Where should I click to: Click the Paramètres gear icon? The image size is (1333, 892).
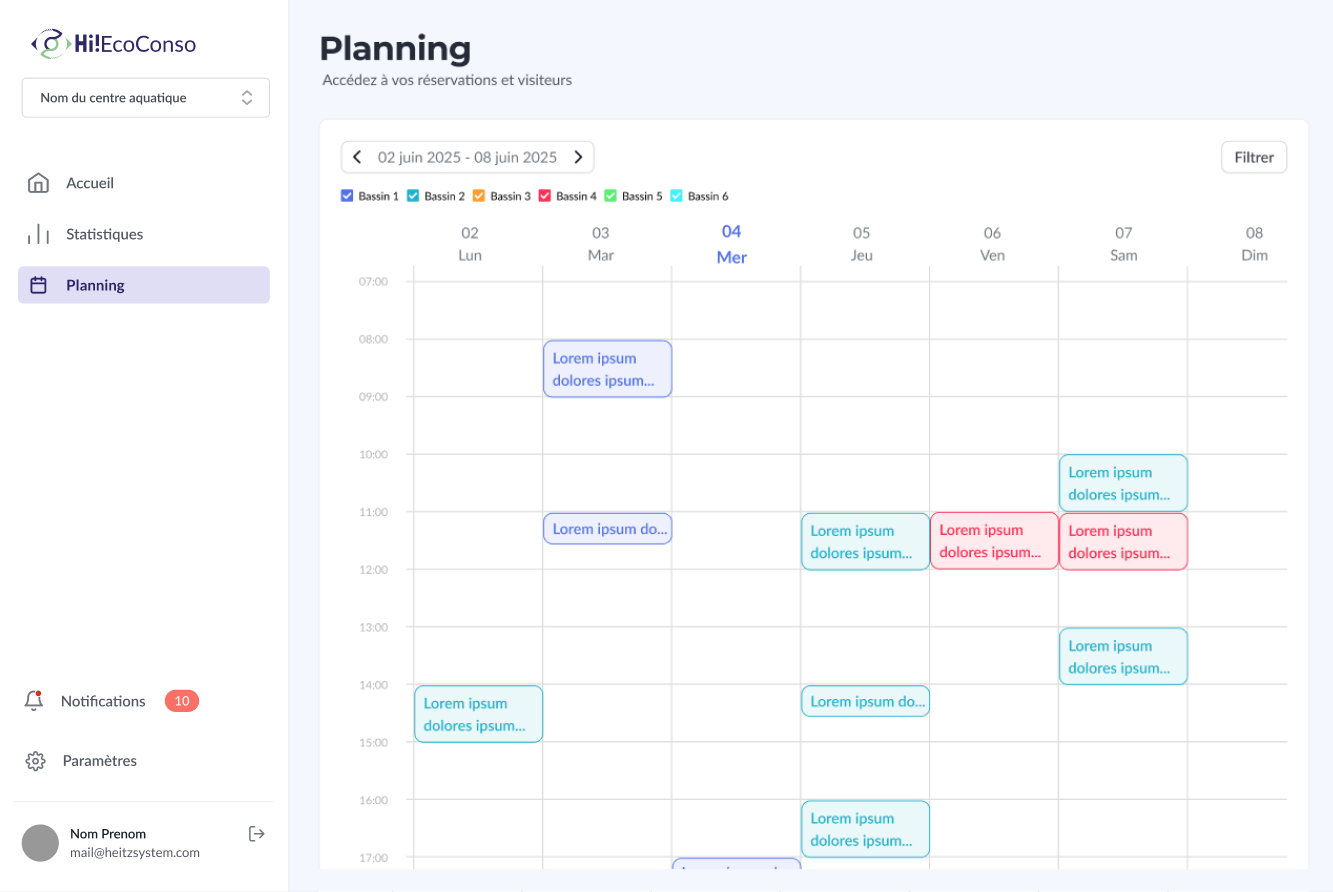[35, 761]
